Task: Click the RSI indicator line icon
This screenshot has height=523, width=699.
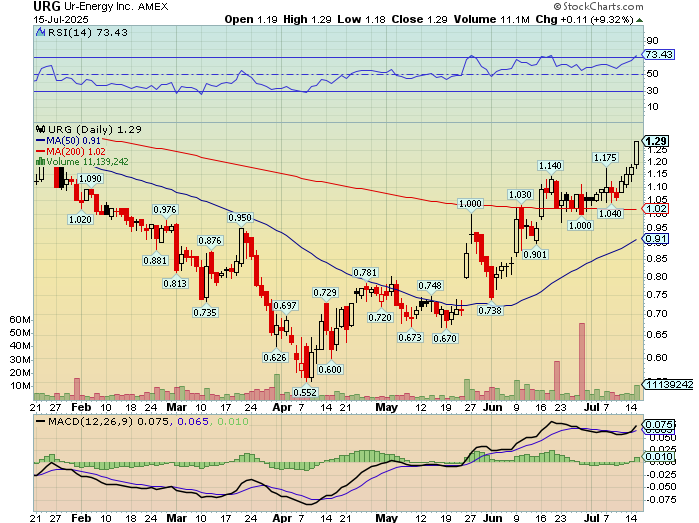Action: click(41, 32)
